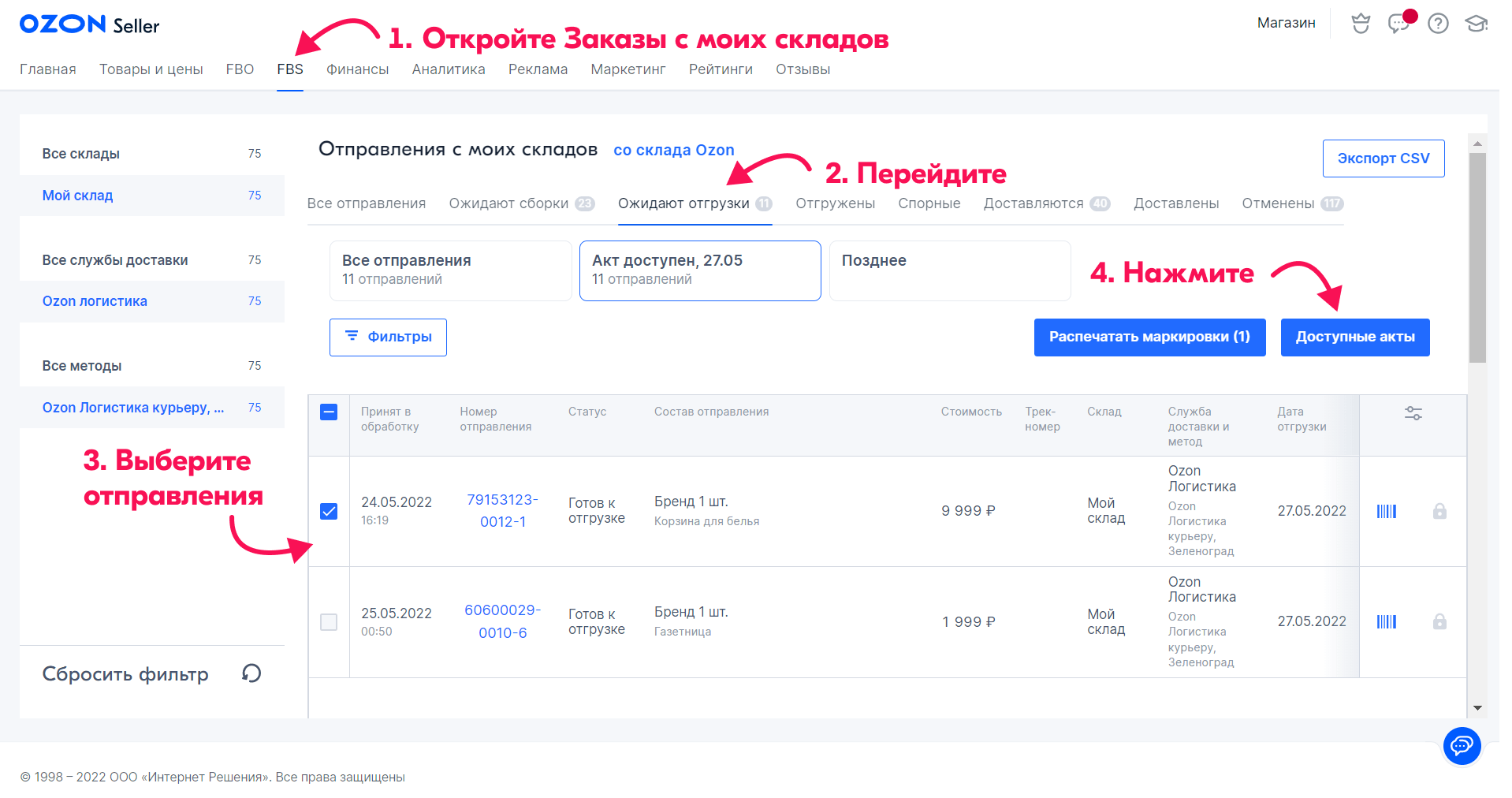Select Все склады in sidebar

152,154
